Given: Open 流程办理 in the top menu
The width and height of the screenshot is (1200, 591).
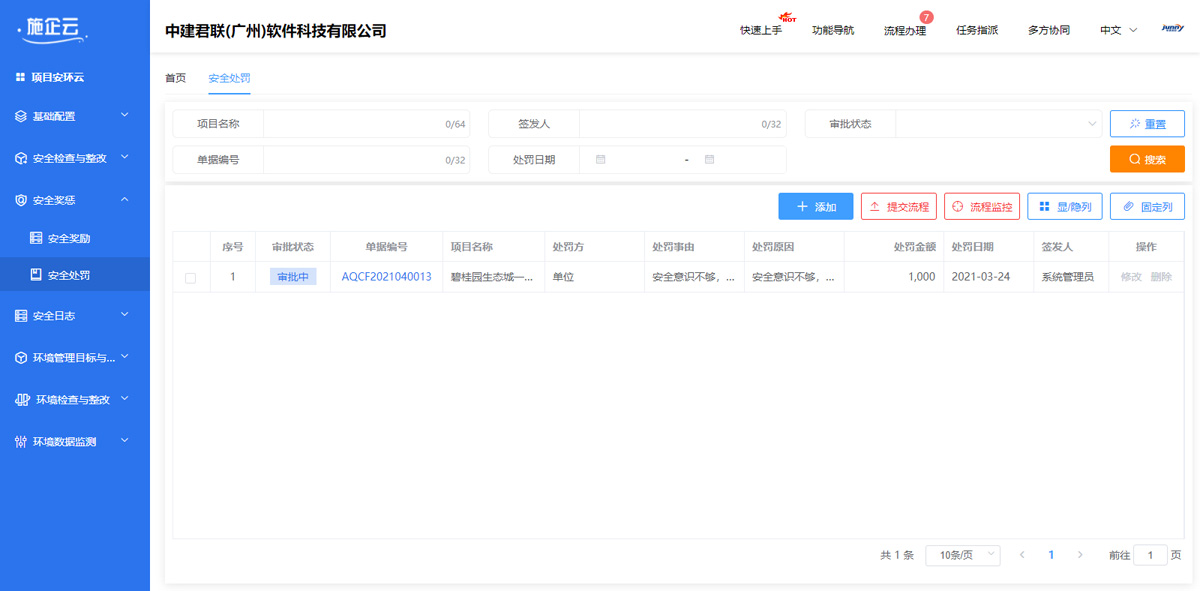Looking at the screenshot, I should (x=905, y=30).
